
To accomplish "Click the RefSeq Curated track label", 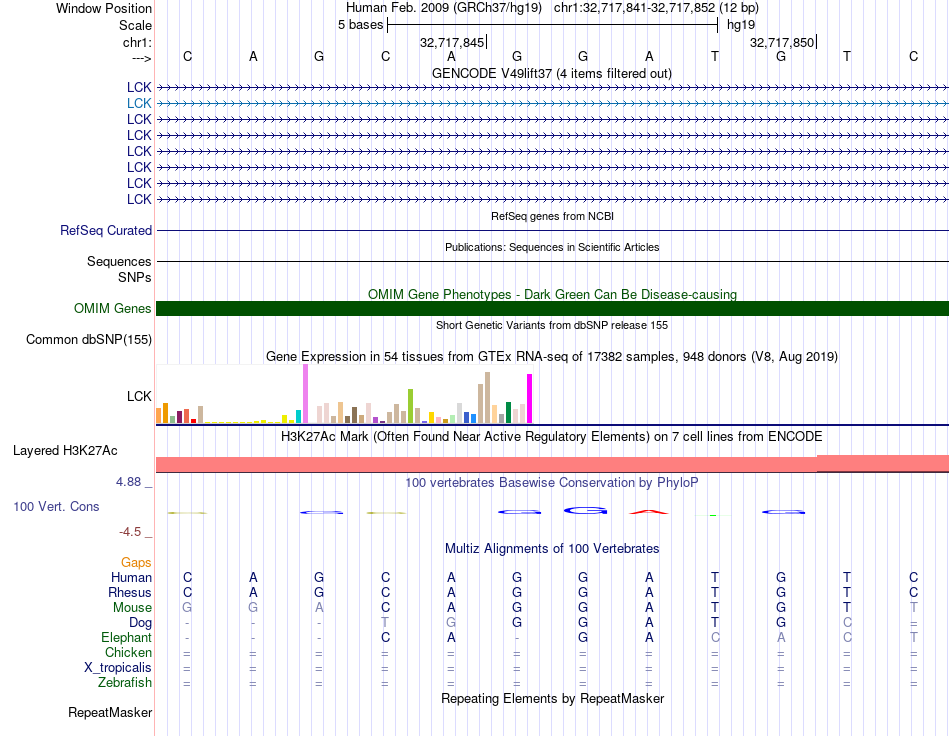I will click(x=106, y=231).
